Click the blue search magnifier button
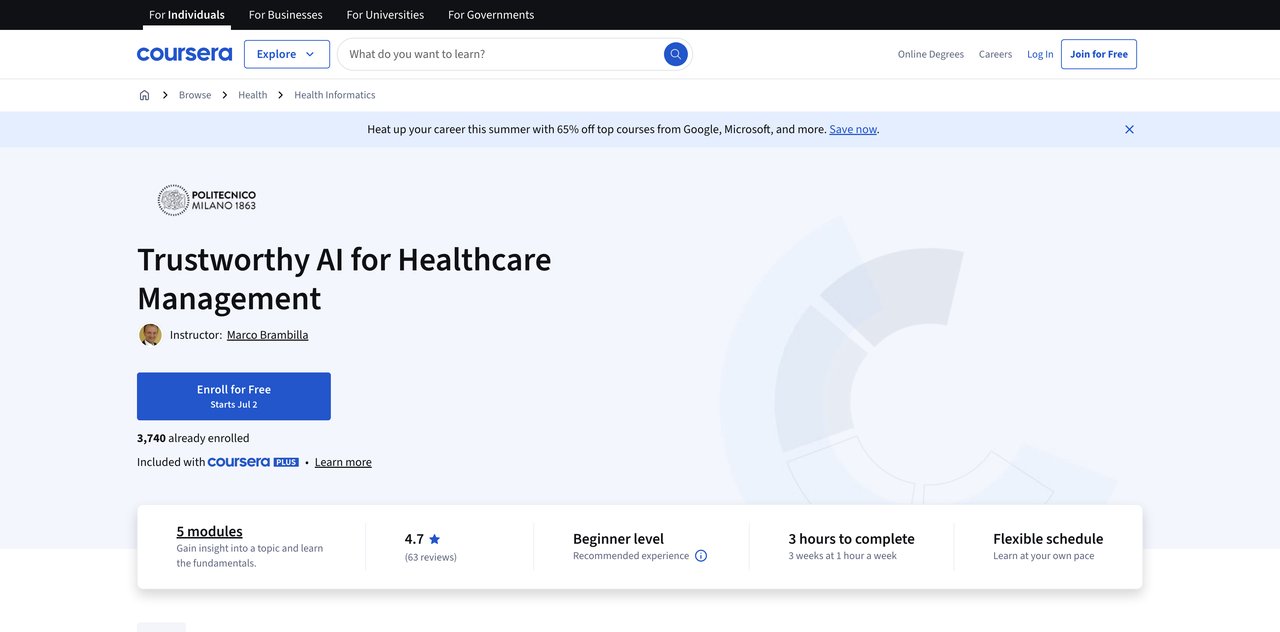1280x632 pixels. 676,54
